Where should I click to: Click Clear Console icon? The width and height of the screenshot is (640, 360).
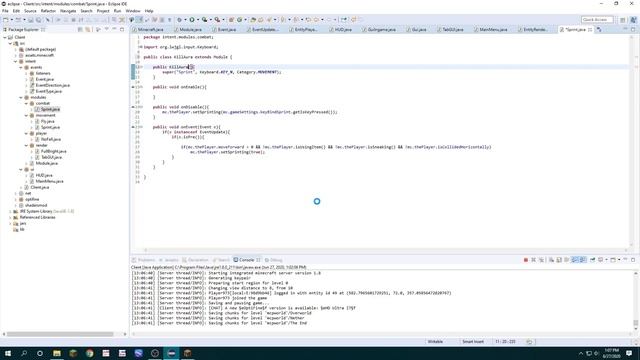[551, 260]
